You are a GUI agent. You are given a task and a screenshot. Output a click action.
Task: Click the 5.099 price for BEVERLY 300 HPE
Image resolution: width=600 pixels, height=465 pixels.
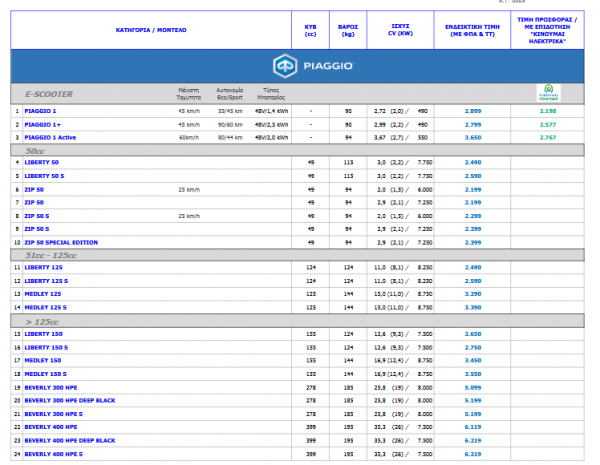point(473,388)
